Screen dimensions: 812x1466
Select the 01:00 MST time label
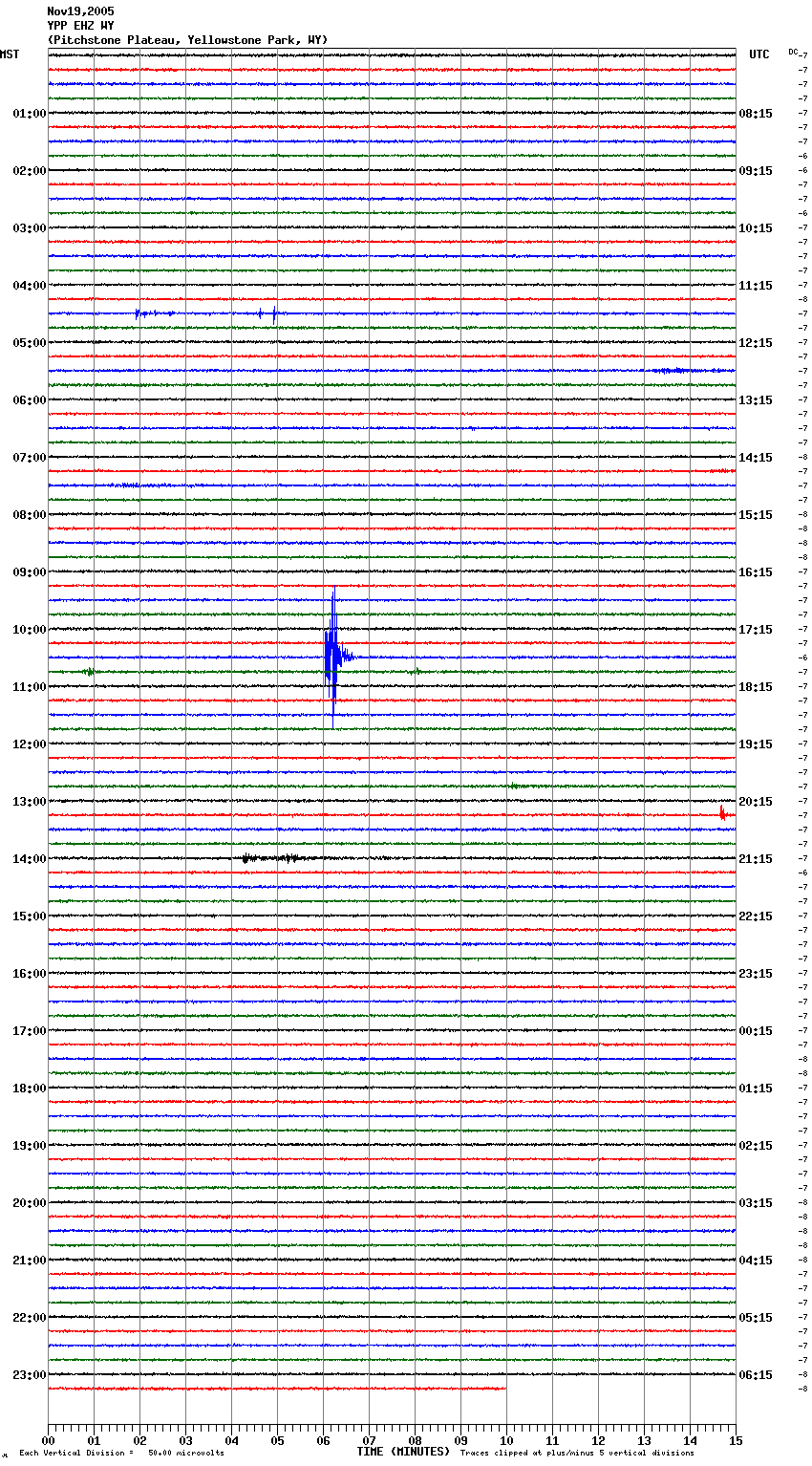(x=30, y=114)
